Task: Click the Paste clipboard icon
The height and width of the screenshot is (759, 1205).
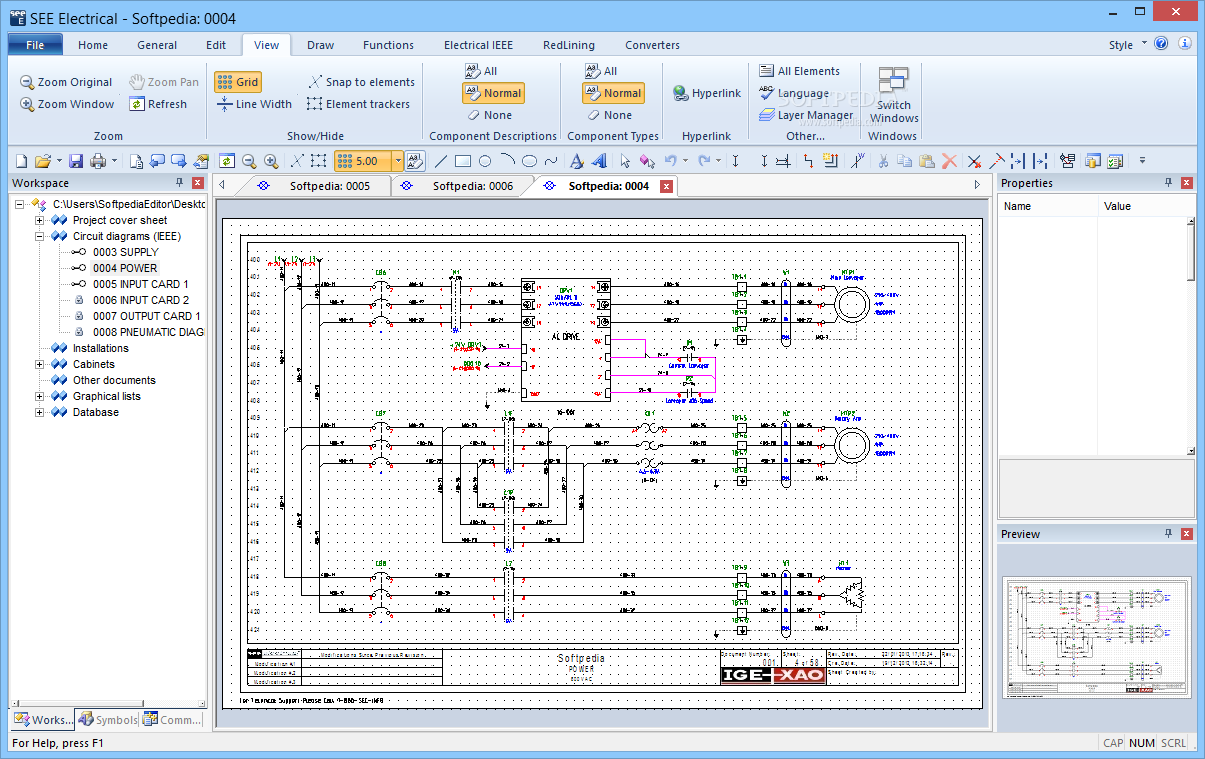Action: [927, 161]
